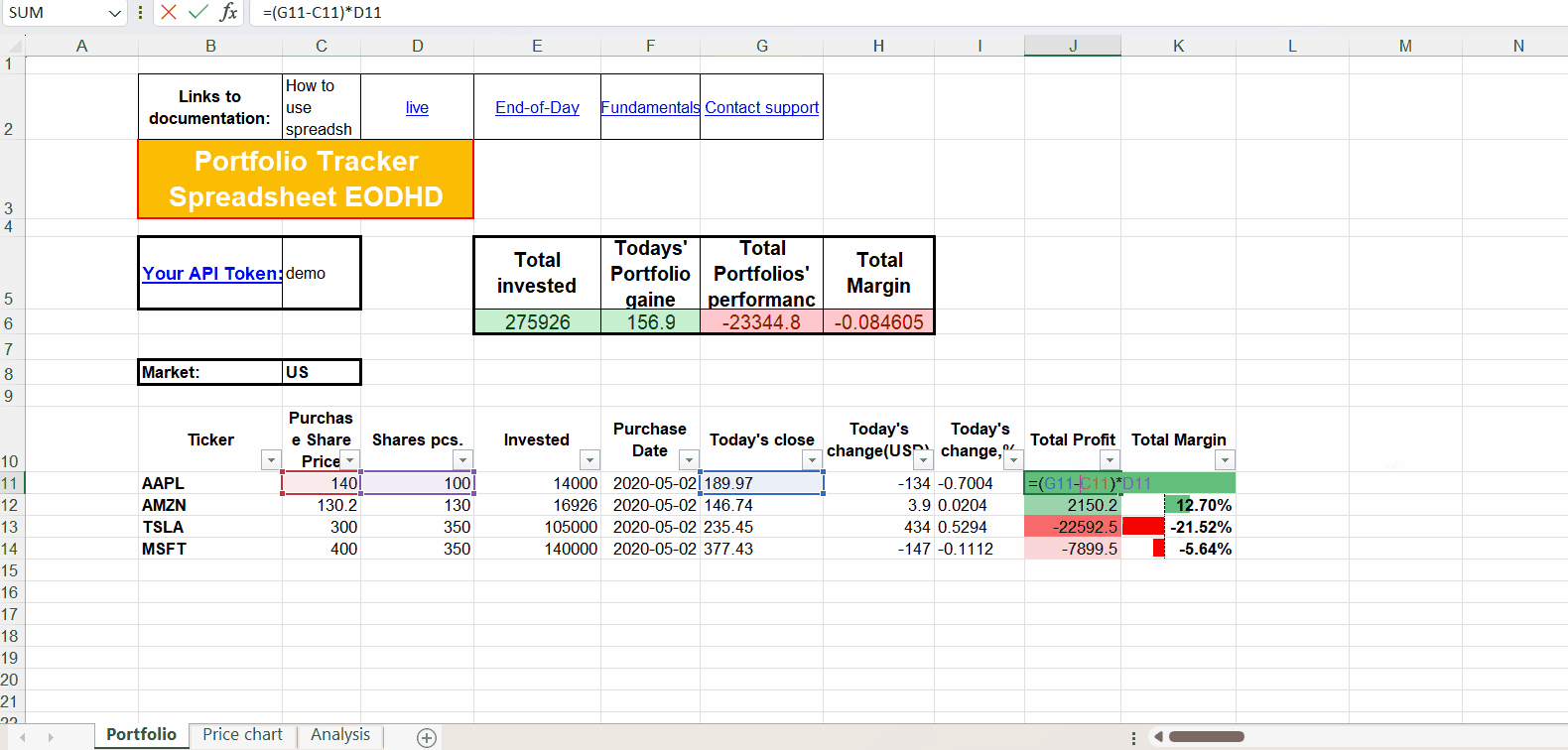
Task: Follow the Your API Token link
Action: (211, 274)
